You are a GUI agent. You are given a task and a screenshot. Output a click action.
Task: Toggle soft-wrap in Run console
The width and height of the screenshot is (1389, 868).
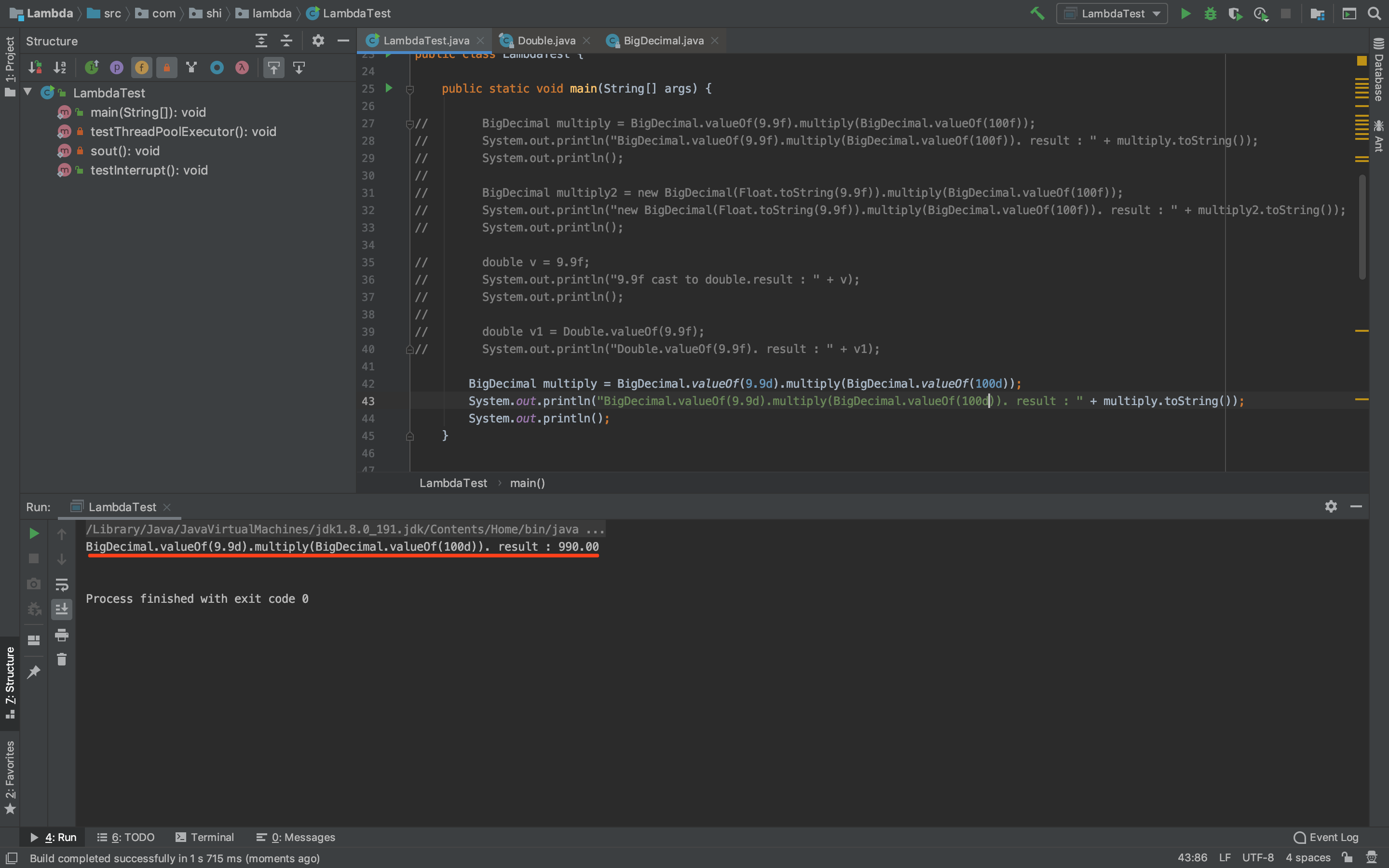61,584
